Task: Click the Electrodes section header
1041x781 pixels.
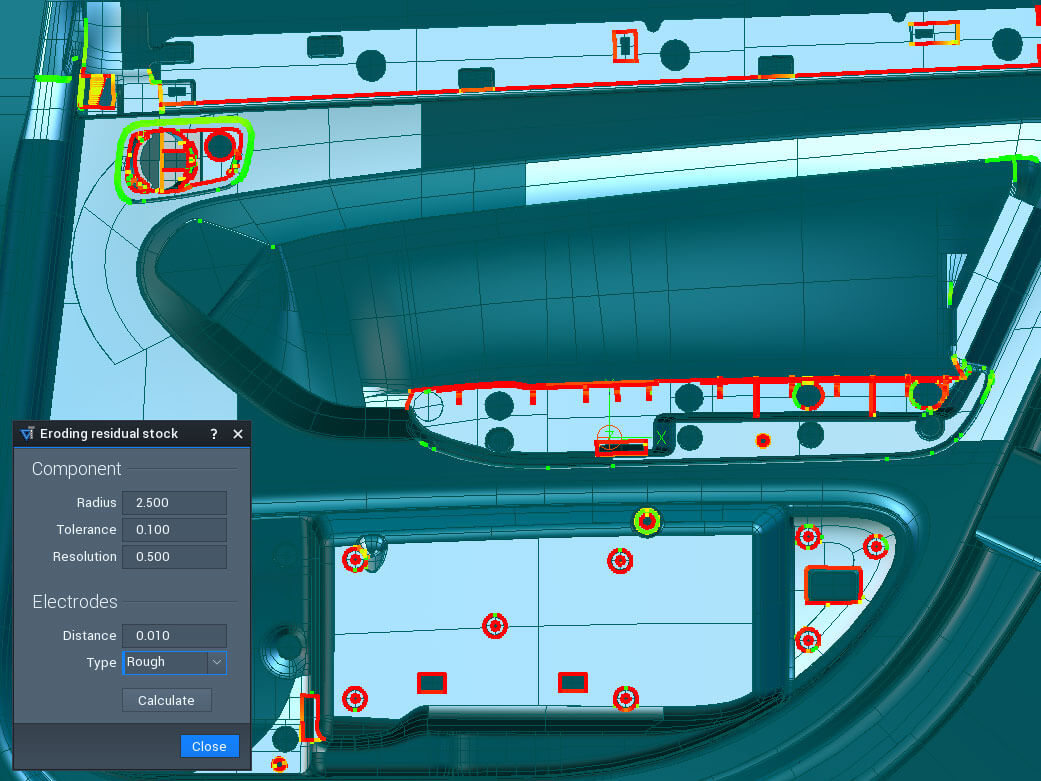Action: pyautogui.click(x=75, y=602)
